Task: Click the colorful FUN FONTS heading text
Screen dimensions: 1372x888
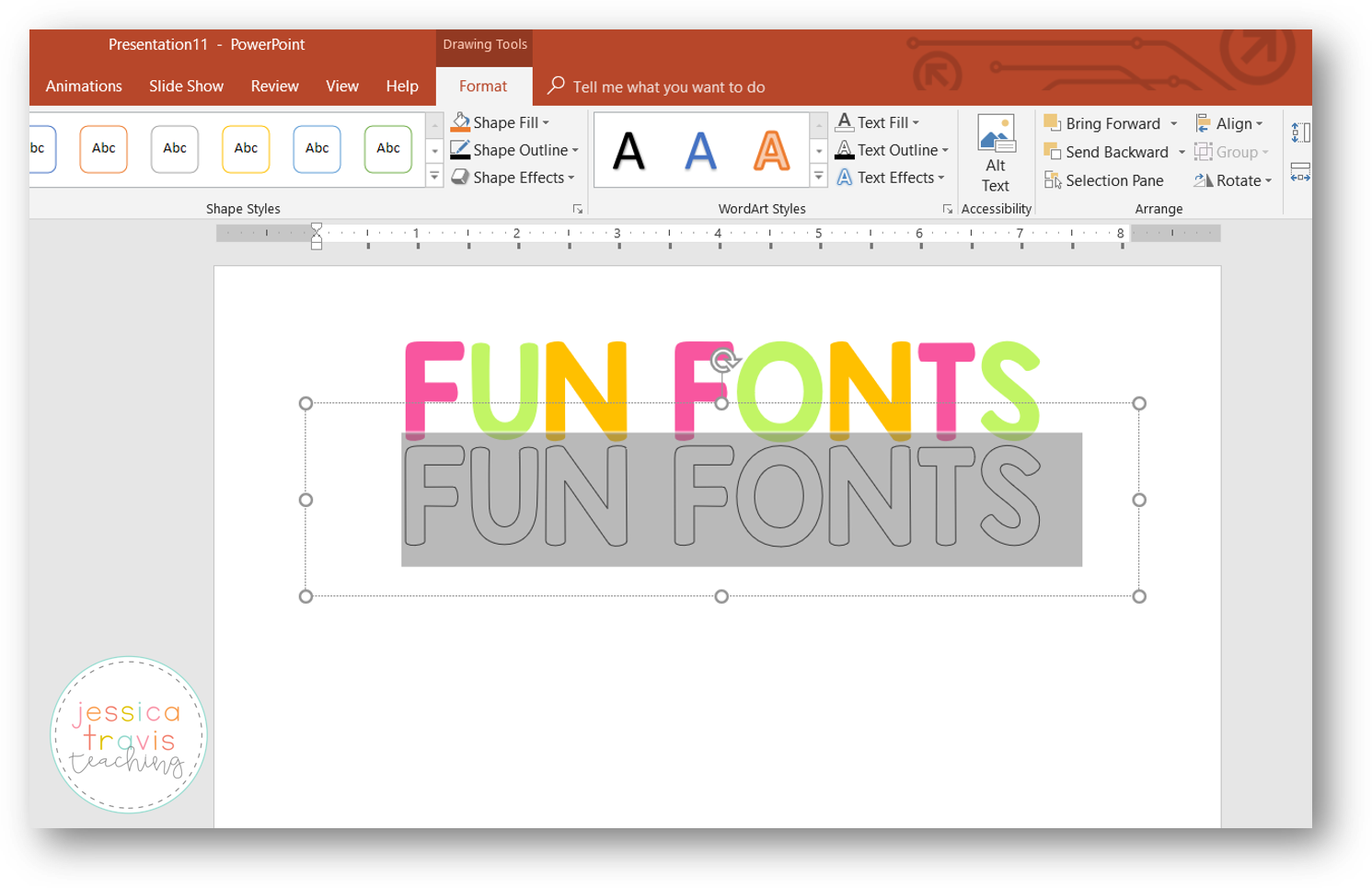Action: pyautogui.click(x=722, y=389)
